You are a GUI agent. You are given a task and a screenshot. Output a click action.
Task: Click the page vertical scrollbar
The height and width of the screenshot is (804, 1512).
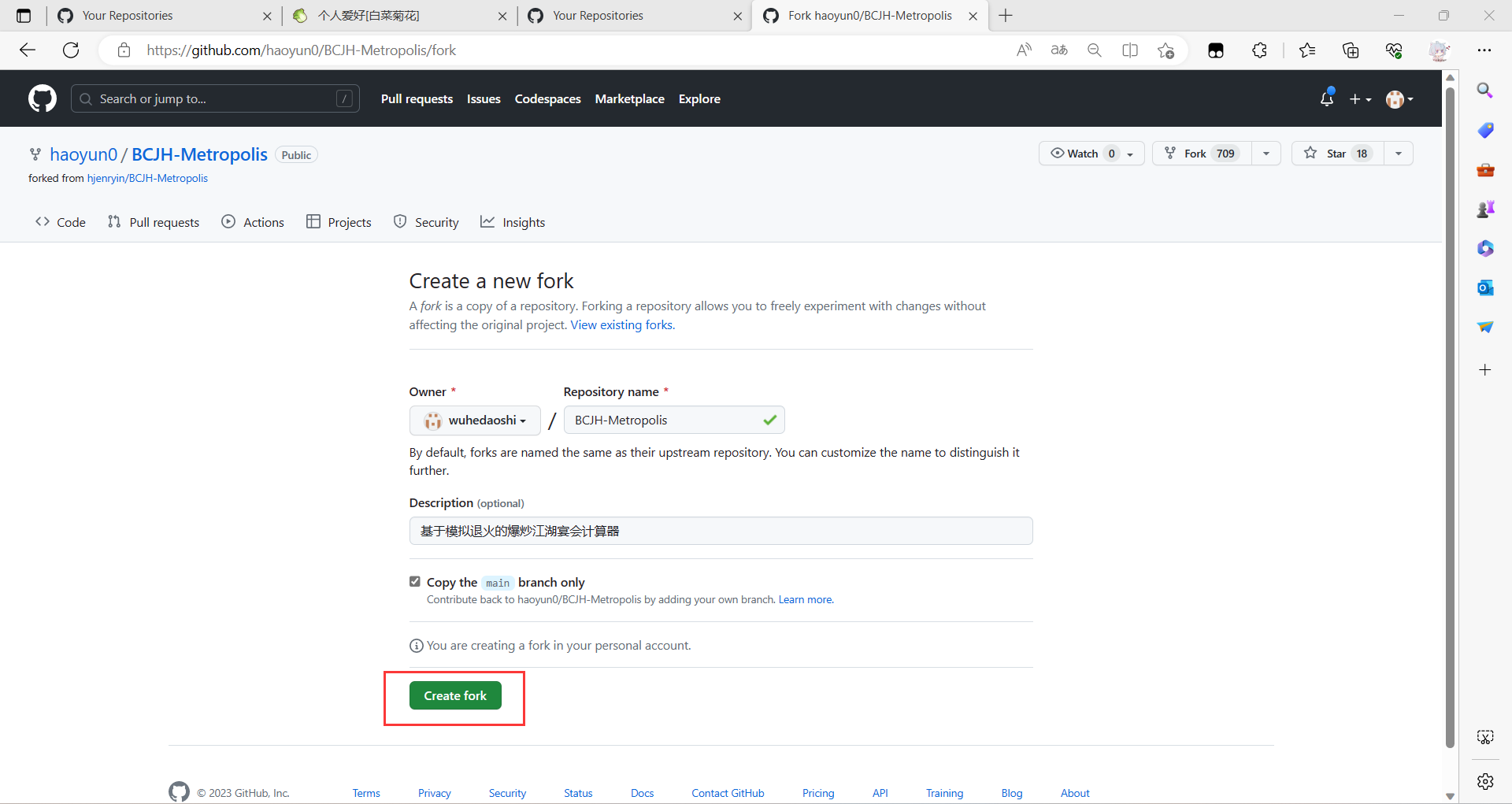[x=1450, y=417]
